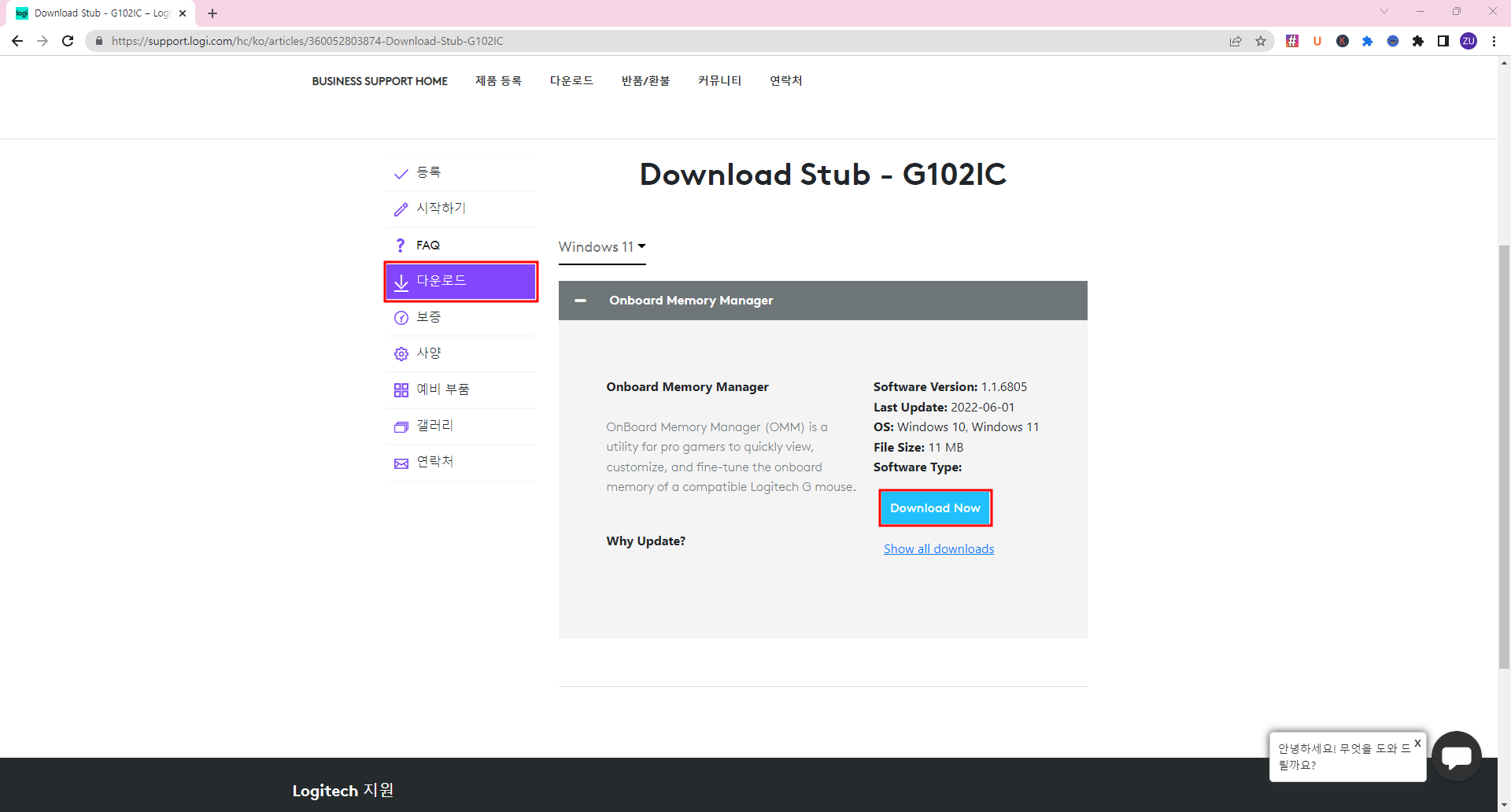1511x812 pixels.
Task: Click the 사양 gear icon
Action: 401,354
